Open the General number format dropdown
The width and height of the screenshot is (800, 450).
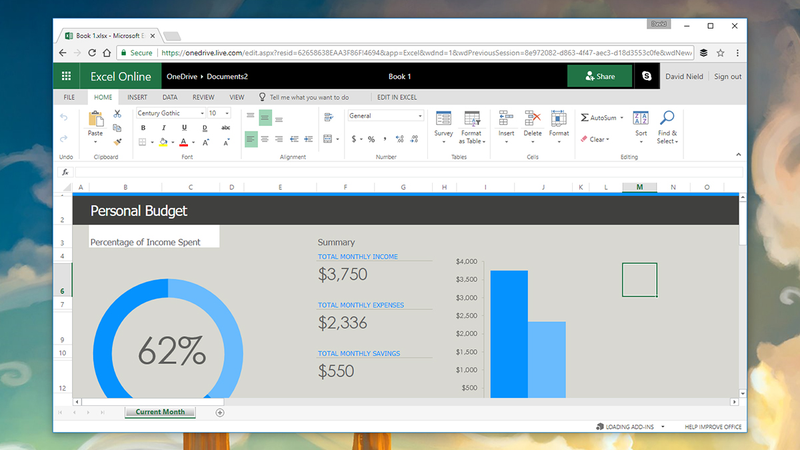pos(420,116)
